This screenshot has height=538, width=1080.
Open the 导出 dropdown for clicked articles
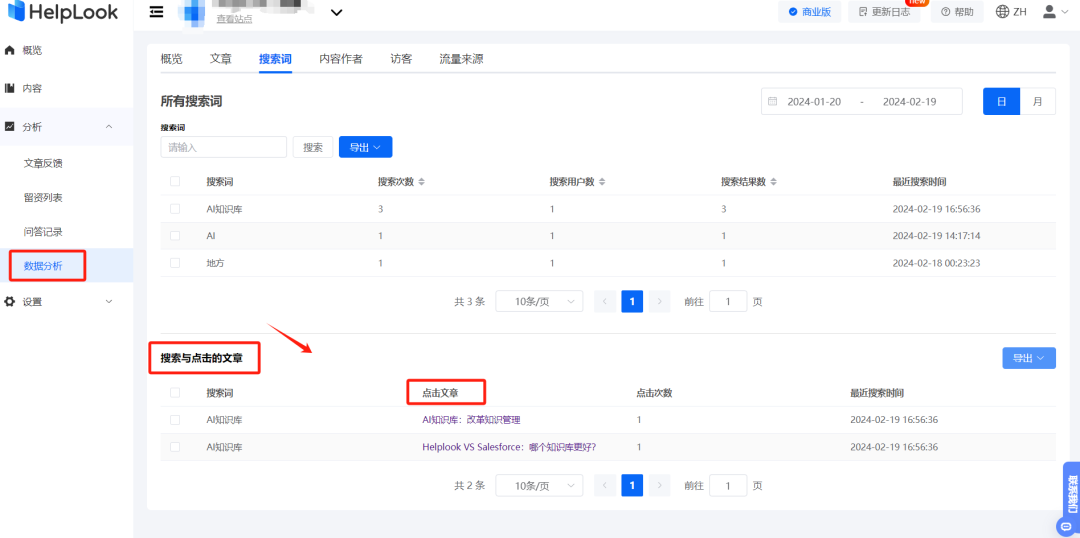(x=1029, y=358)
